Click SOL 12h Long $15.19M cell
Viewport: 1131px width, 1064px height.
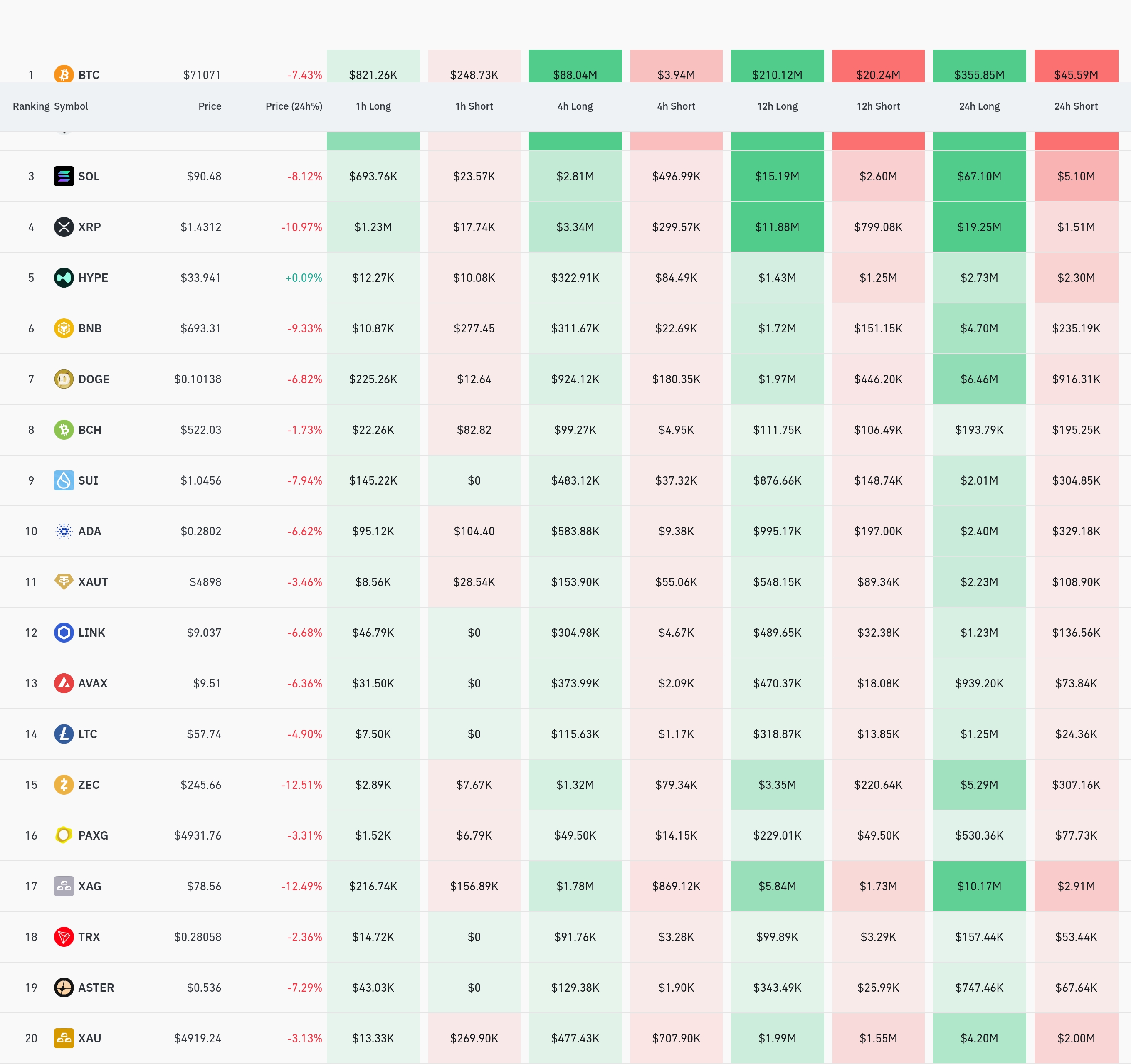(777, 176)
